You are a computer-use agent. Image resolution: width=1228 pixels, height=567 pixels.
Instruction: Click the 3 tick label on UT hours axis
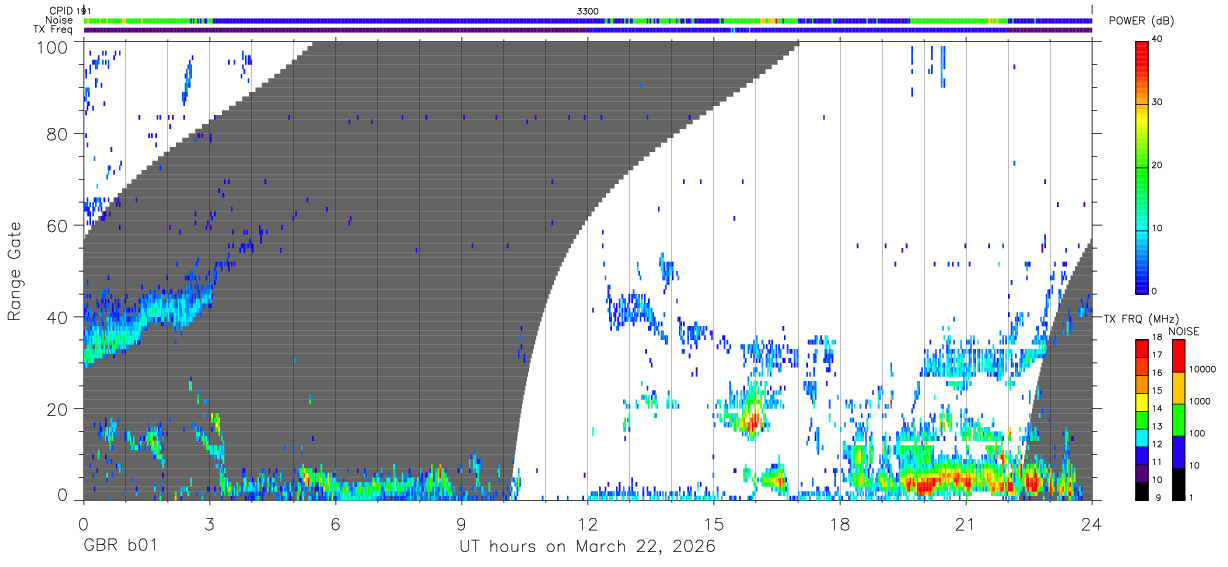coord(209,524)
